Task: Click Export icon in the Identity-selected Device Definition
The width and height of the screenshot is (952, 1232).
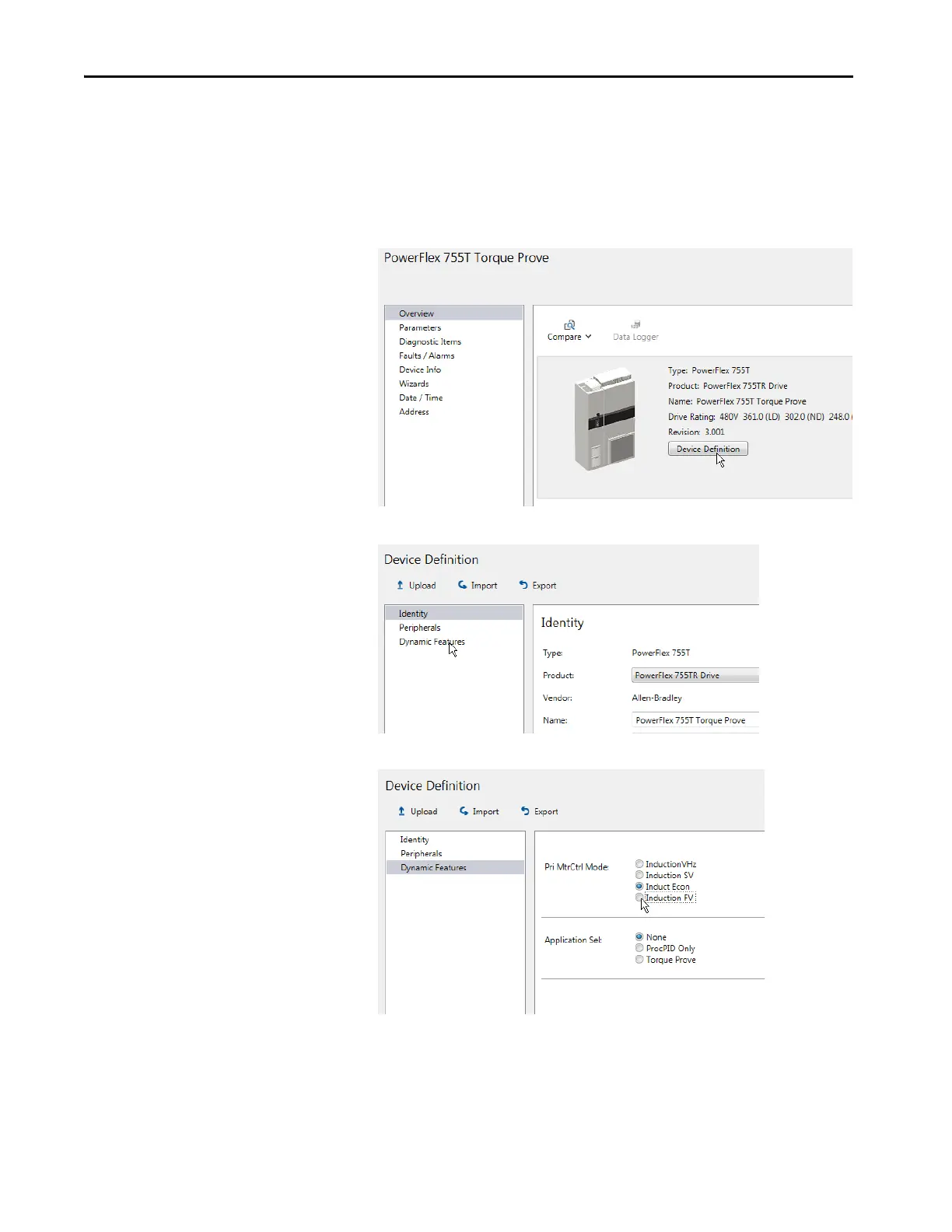Action: point(523,585)
